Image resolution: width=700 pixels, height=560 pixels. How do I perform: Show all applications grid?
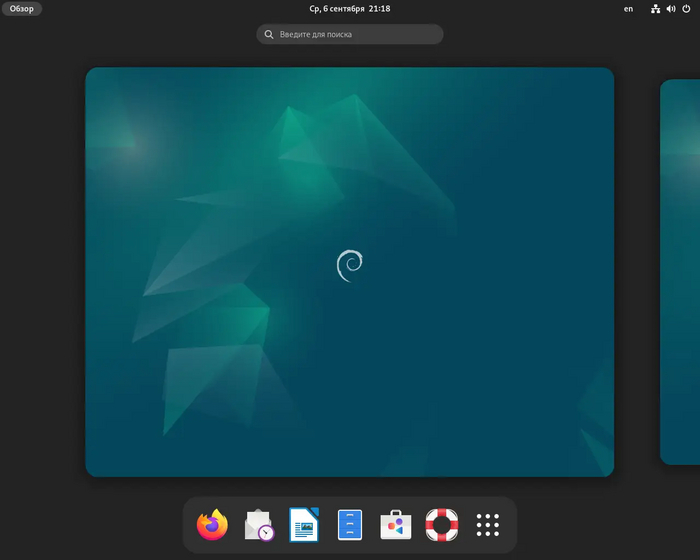coord(488,525)
